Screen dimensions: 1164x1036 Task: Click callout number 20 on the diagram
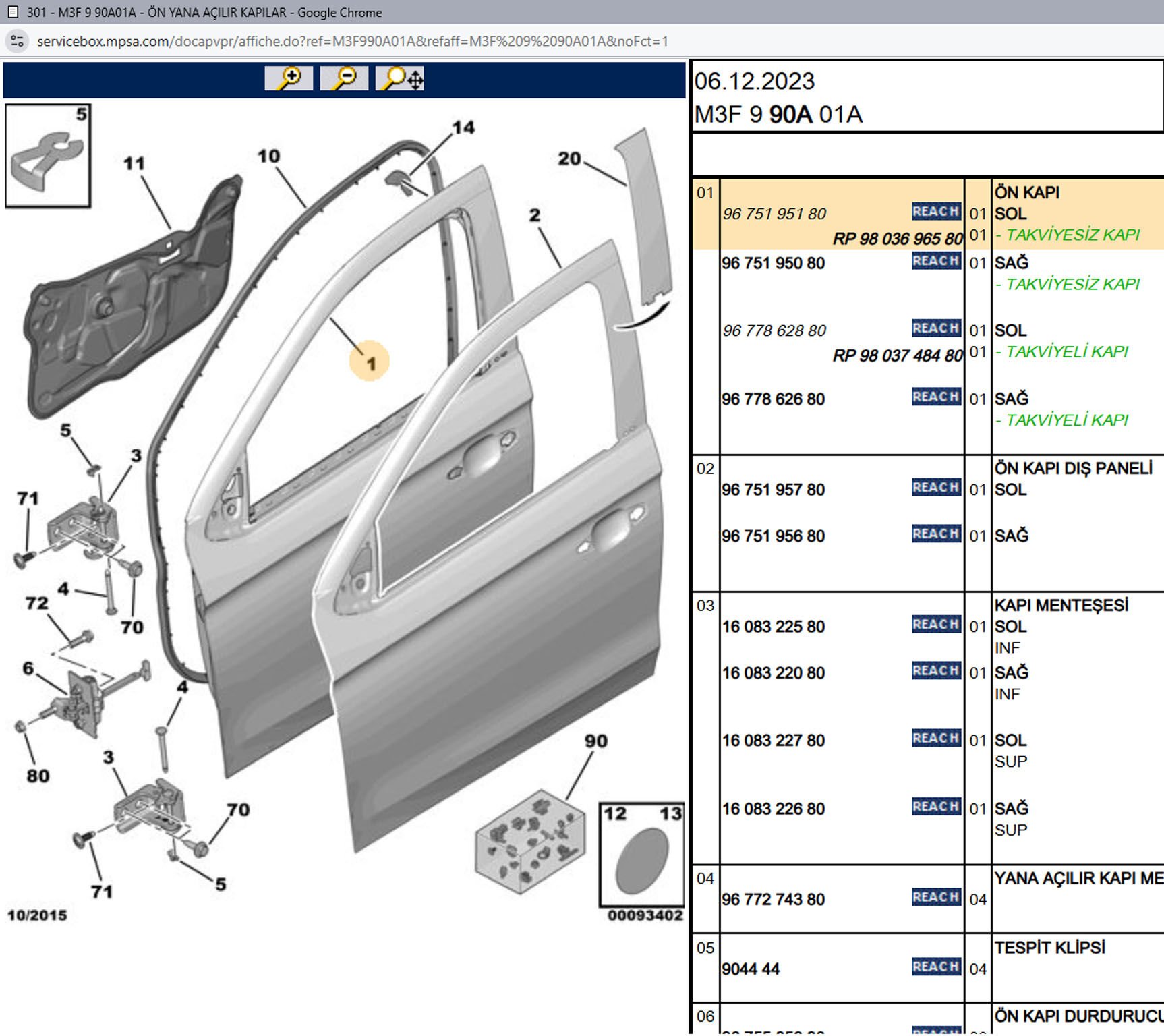[569, 159]
